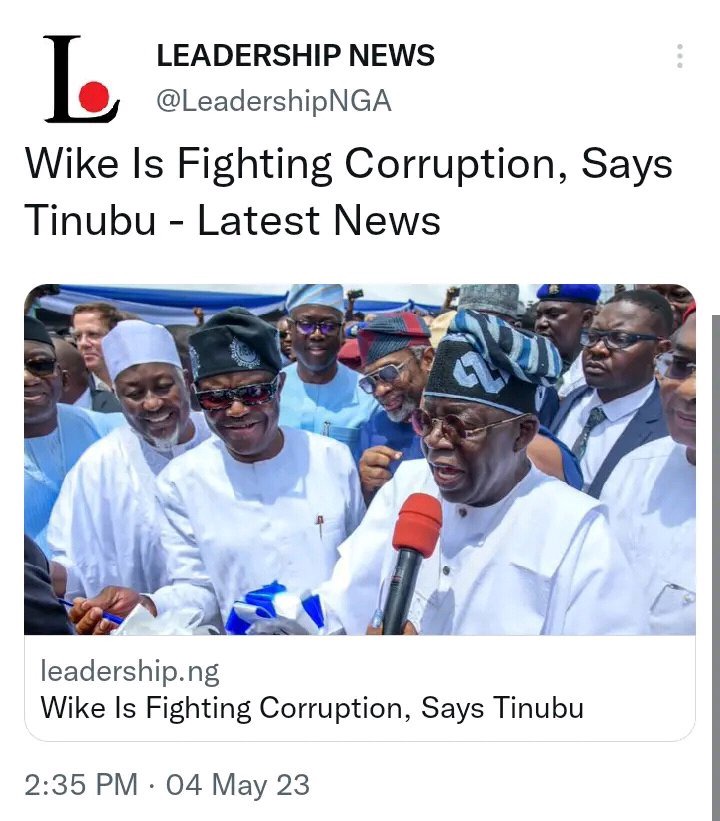
Task: Click the blue police beret in the photo
Action: coord(568,293)
